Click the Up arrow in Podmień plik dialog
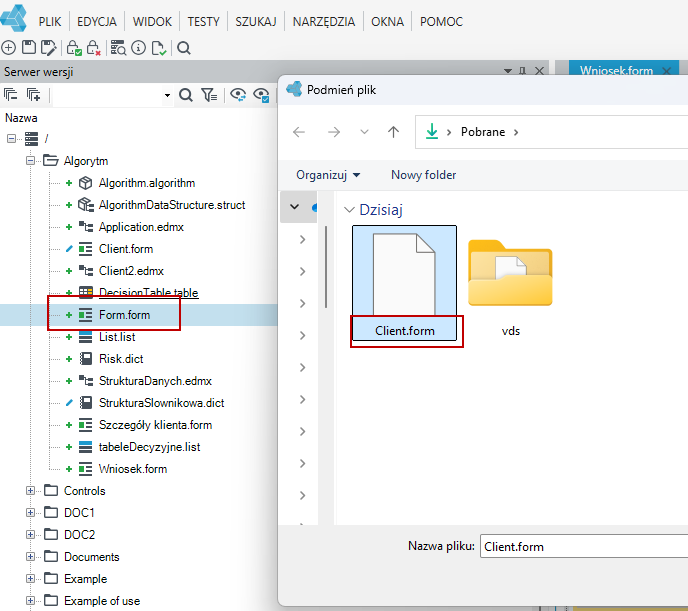This screenshot has height=611, width=688. (393, 132)
